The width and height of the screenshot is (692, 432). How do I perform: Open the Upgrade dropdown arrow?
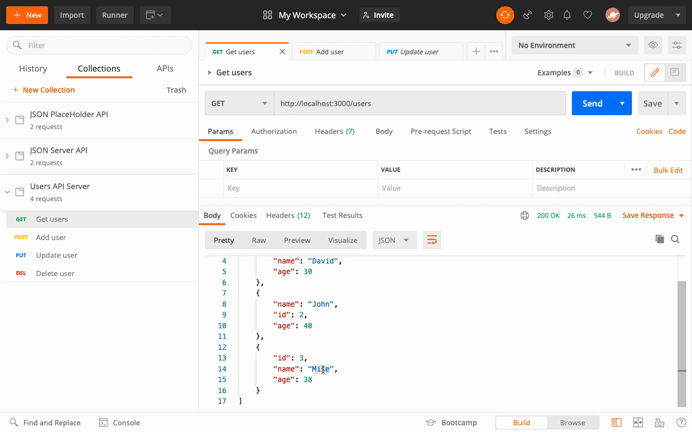tap(678, 15)
